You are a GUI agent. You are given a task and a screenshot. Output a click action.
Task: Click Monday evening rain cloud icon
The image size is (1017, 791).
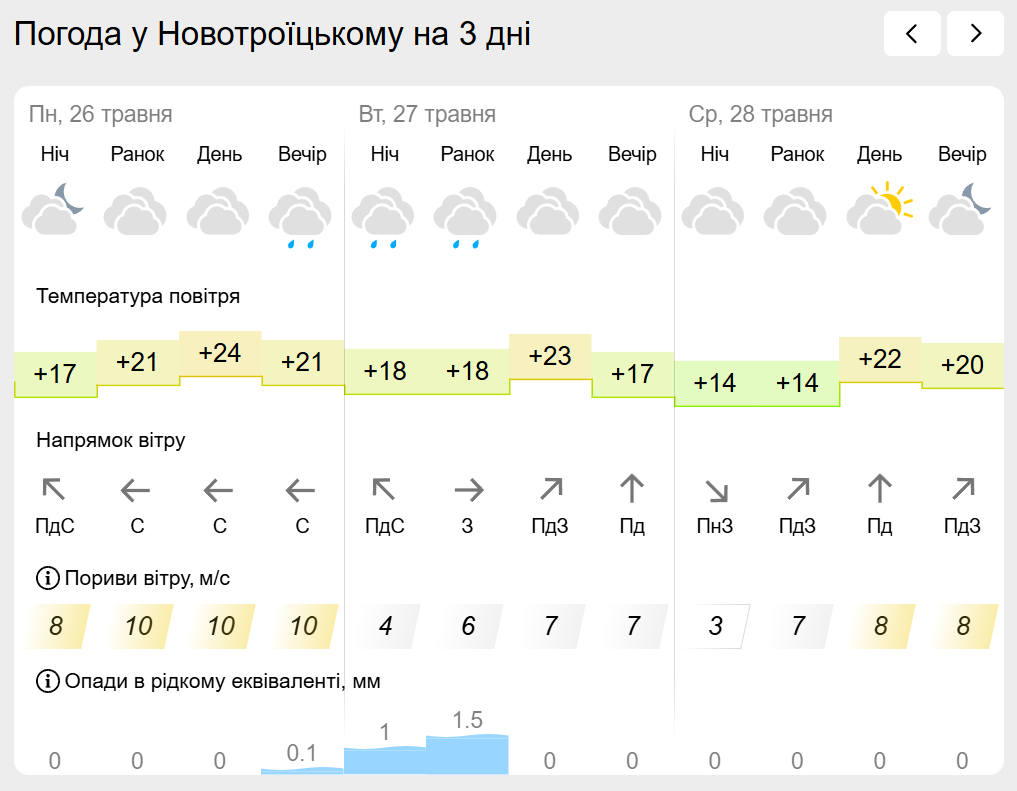pyautogui.click(x=300, y=218)
